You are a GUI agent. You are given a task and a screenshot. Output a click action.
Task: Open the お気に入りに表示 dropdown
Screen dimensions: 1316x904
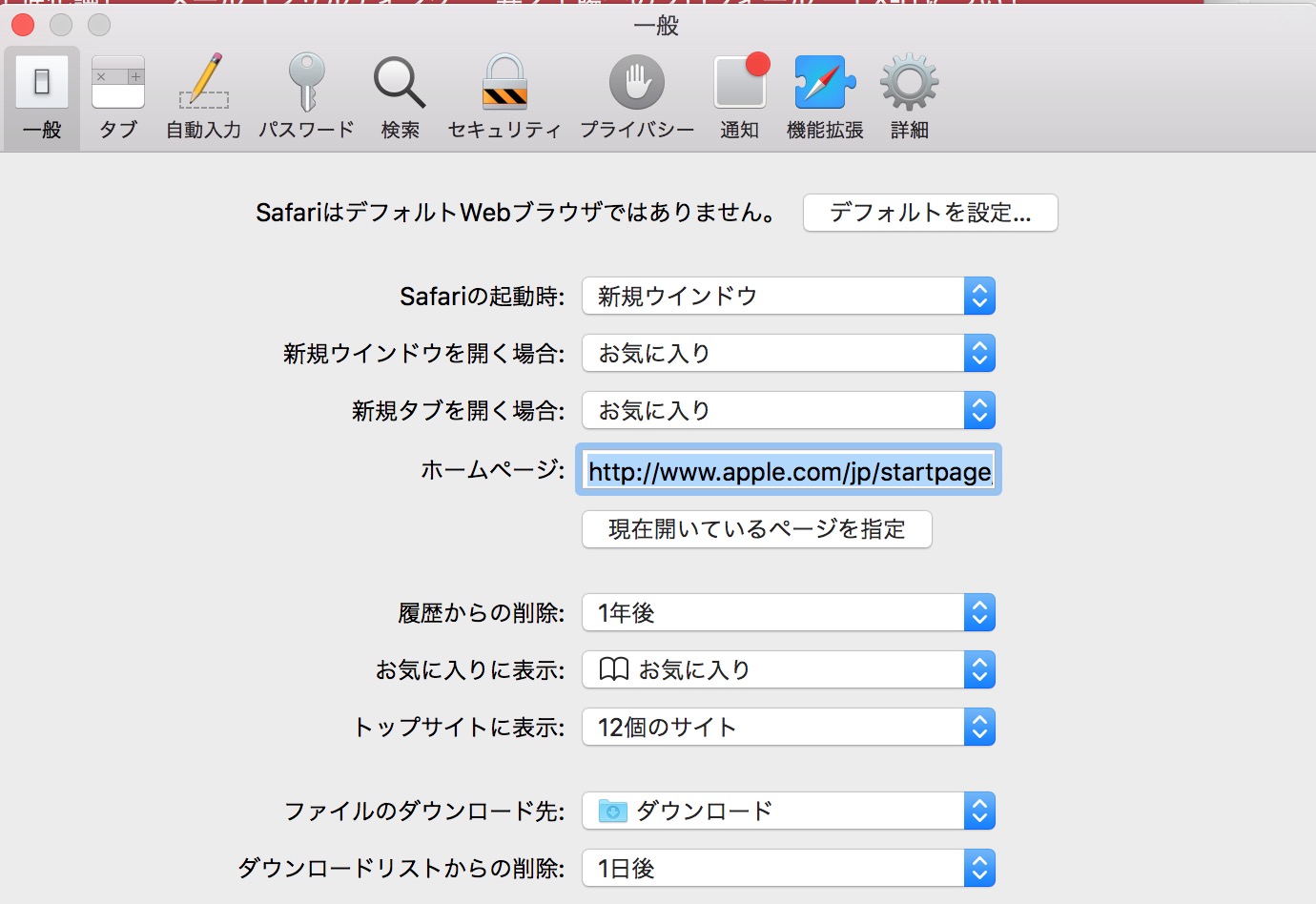click(x=789, y=669)
